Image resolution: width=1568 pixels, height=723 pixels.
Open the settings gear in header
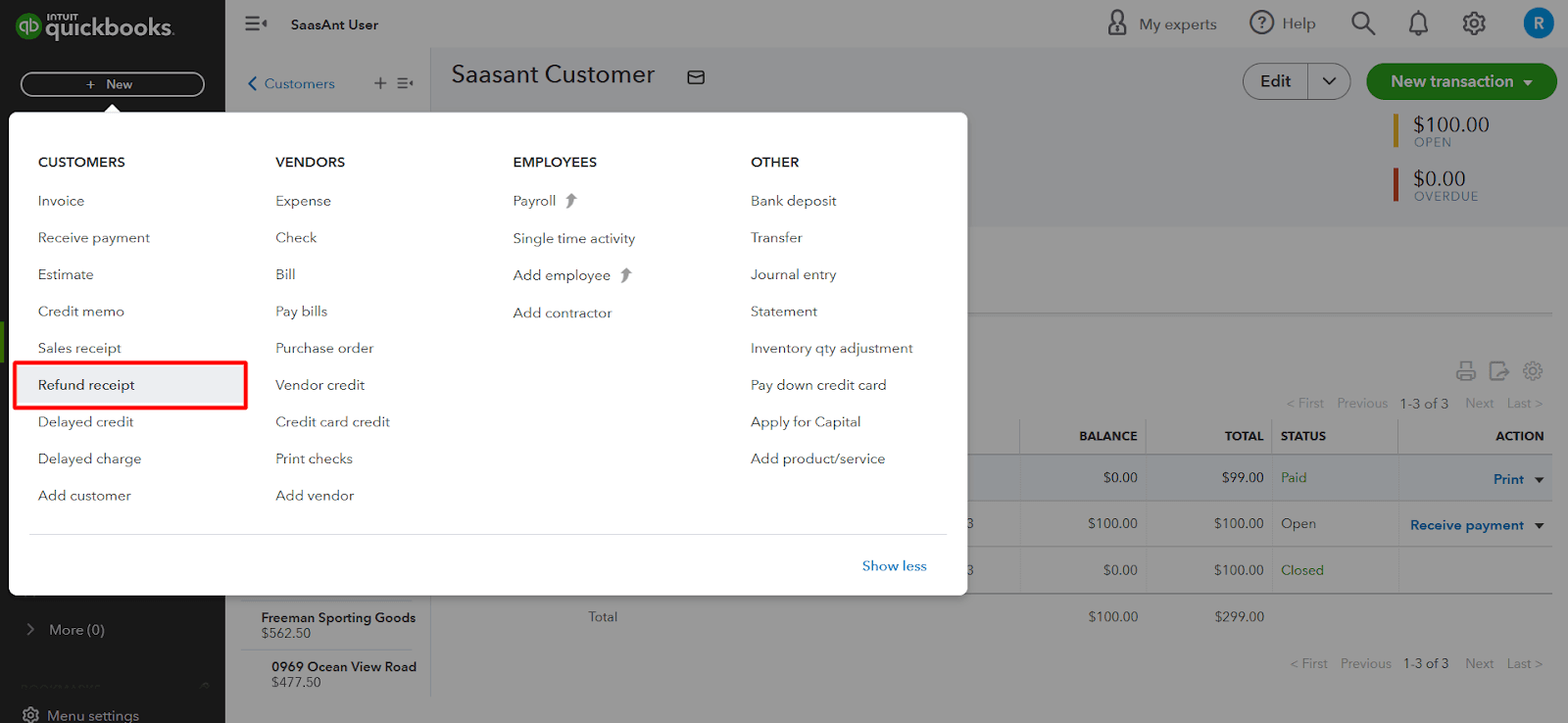[x=1474, y=24]
